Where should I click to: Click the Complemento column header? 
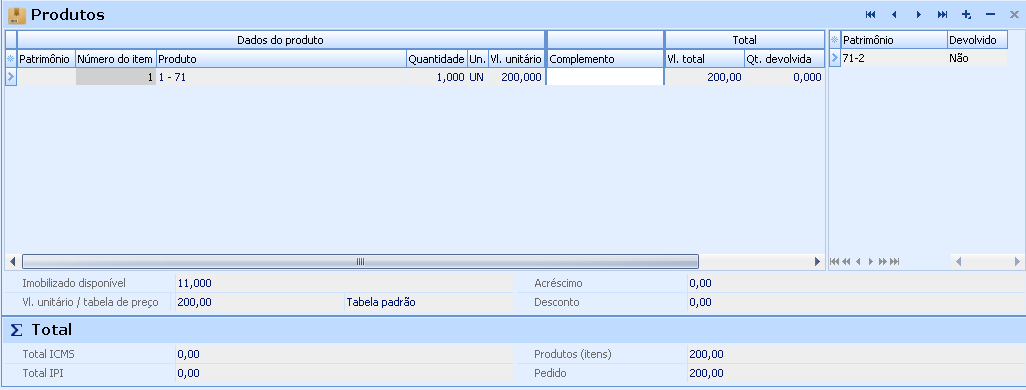(605, 59)
